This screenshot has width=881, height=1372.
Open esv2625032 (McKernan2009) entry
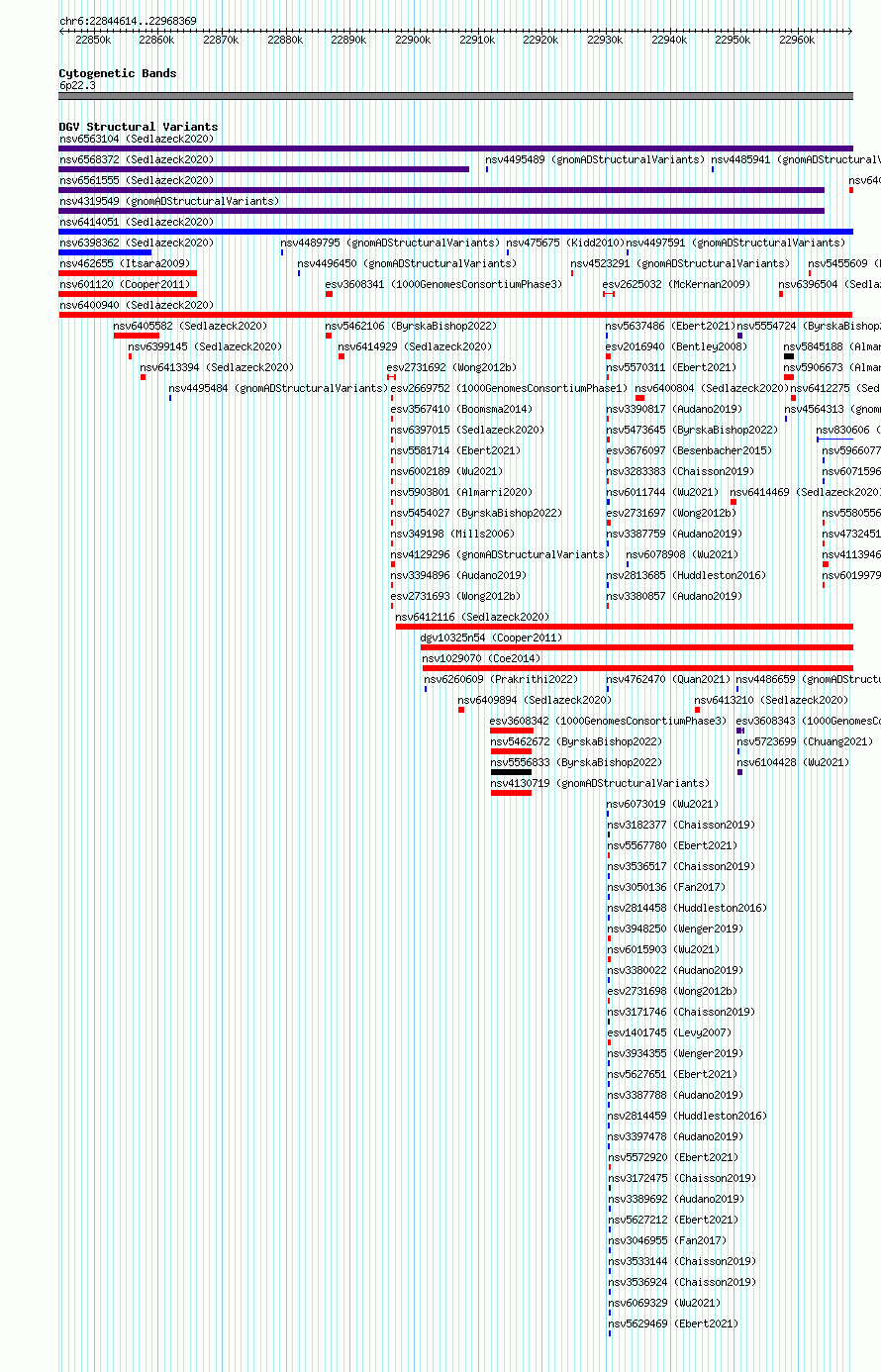[676, 284]
